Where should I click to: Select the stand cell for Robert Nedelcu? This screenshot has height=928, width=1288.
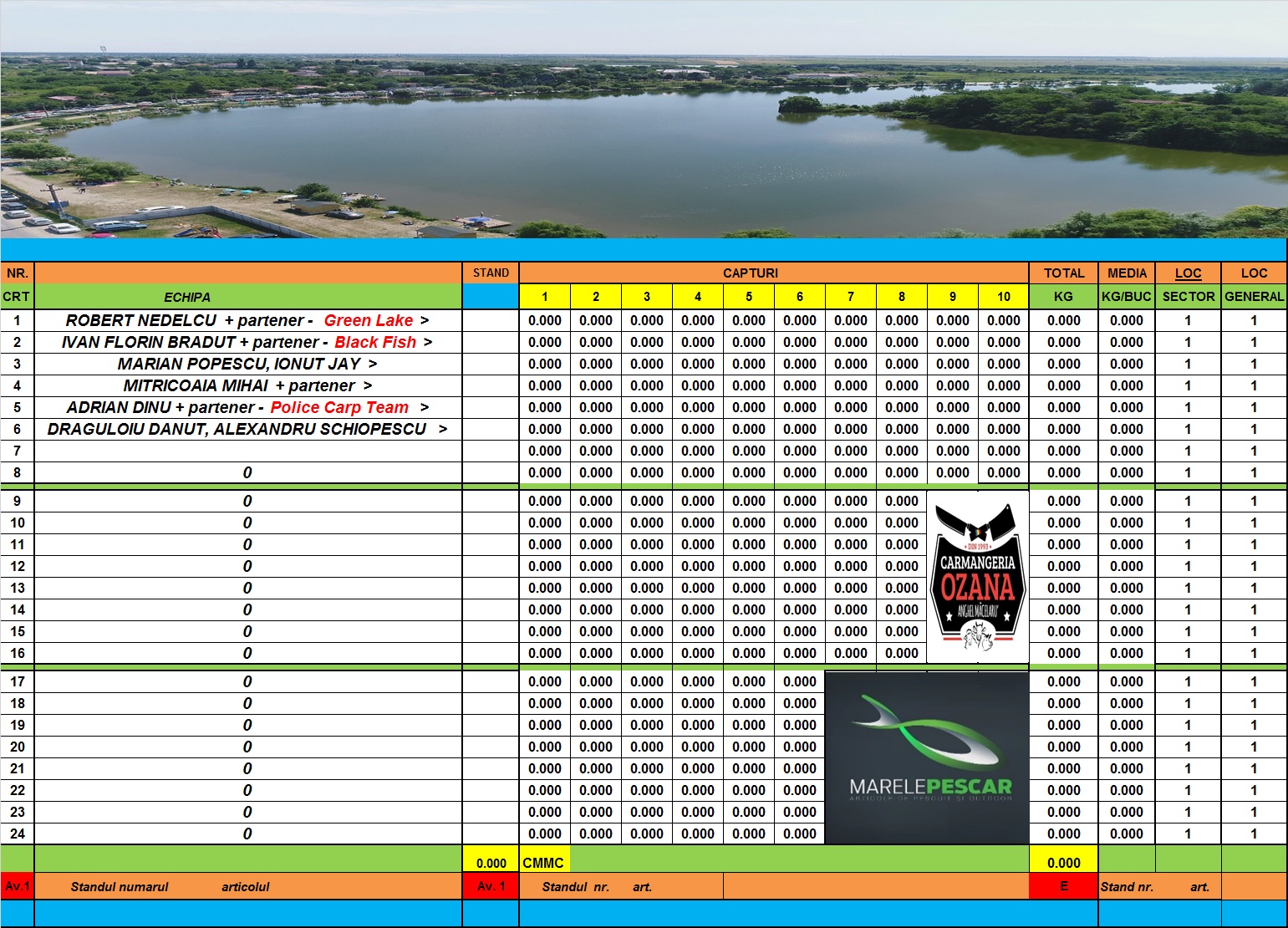[x=491, y=320]
